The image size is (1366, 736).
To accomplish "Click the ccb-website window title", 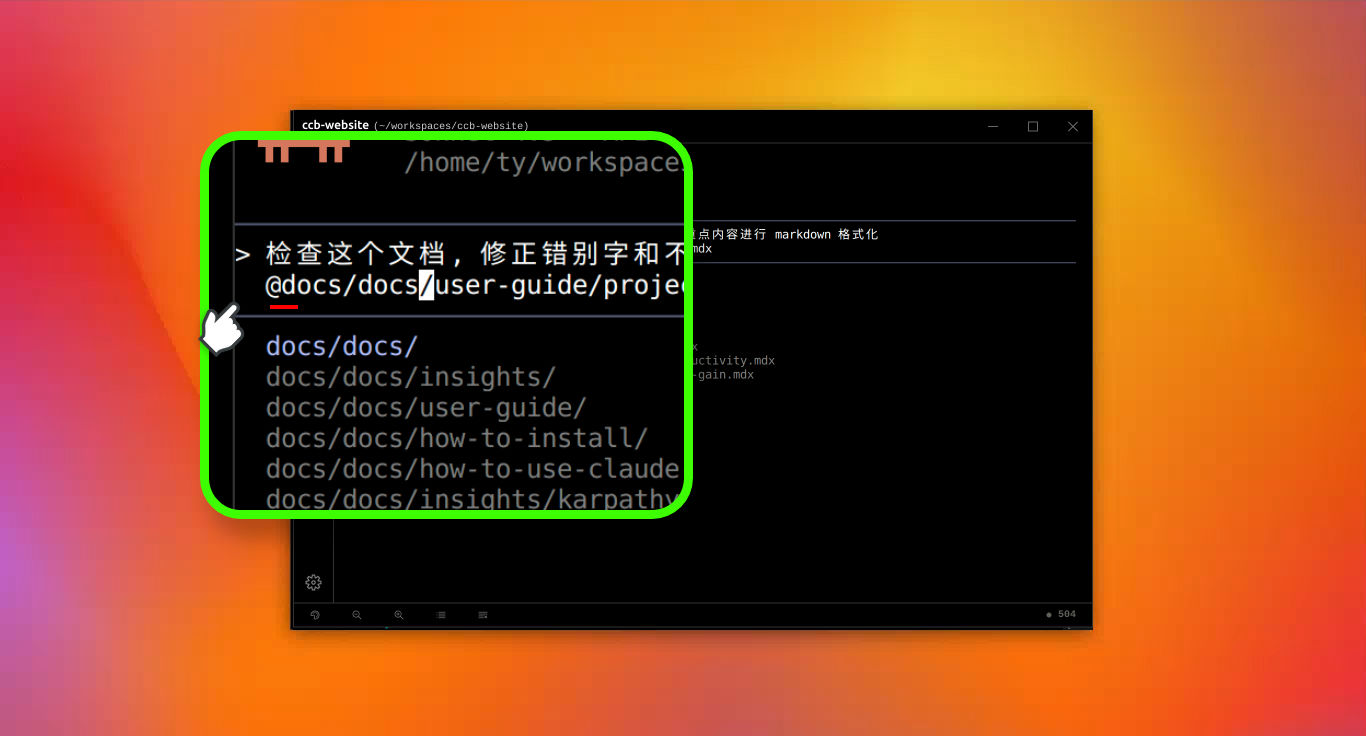I will coord(335,125).
